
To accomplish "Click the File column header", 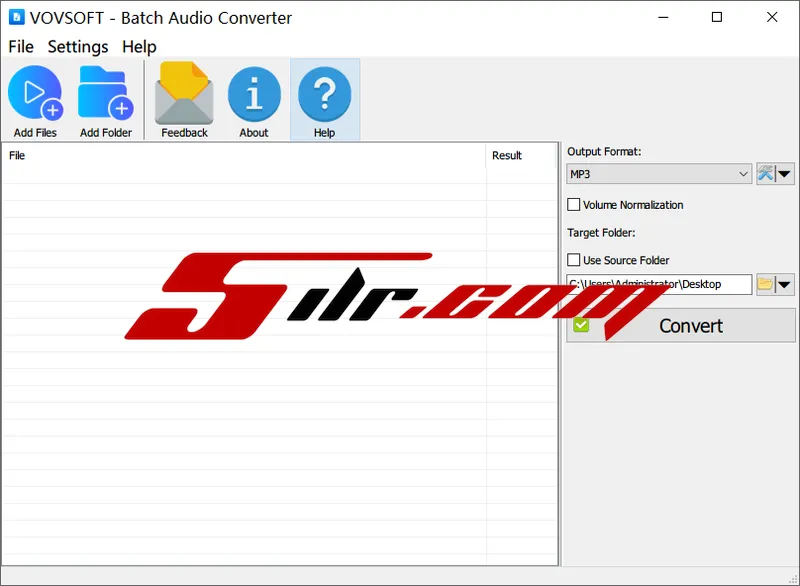I will (244, 156).
